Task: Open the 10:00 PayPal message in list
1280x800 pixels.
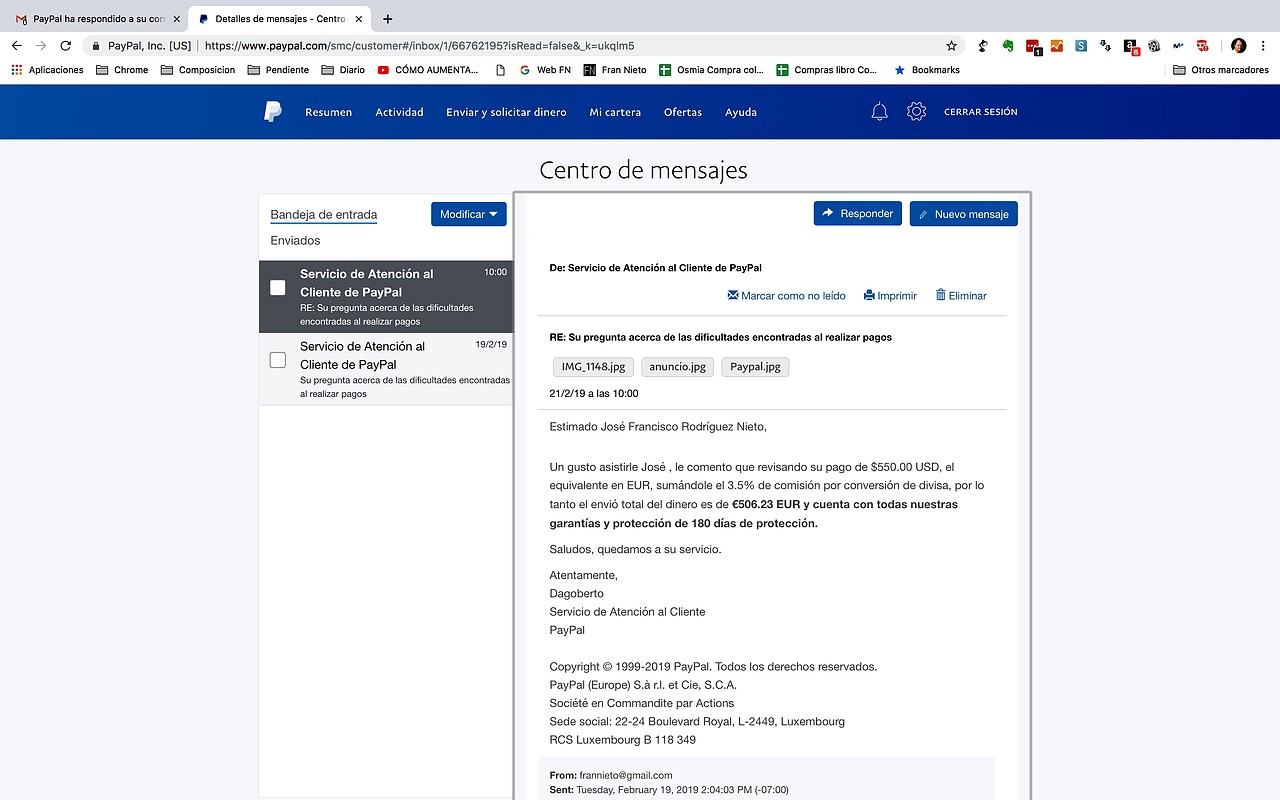Action: click(x=386, y=297)
